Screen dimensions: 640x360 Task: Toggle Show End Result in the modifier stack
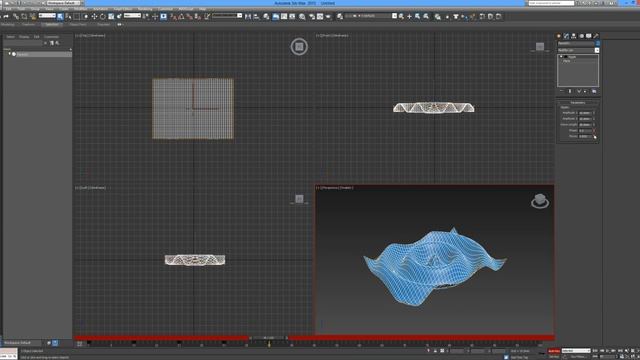tap(570, 91)
